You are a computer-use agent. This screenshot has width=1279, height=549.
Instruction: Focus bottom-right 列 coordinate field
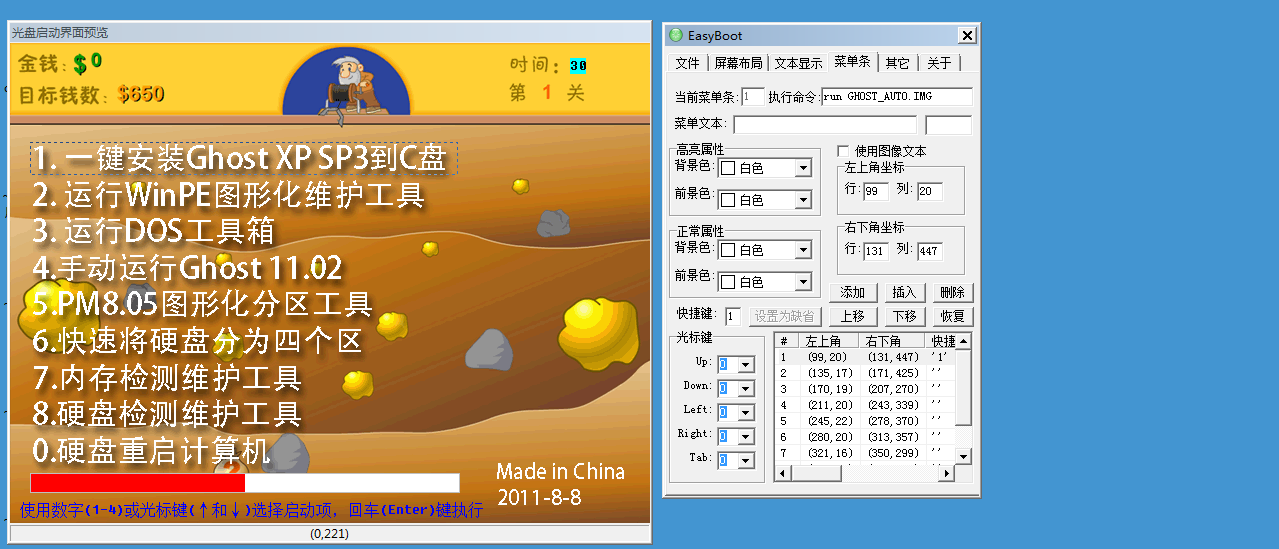pyautogui.click(x=929, y=250)
